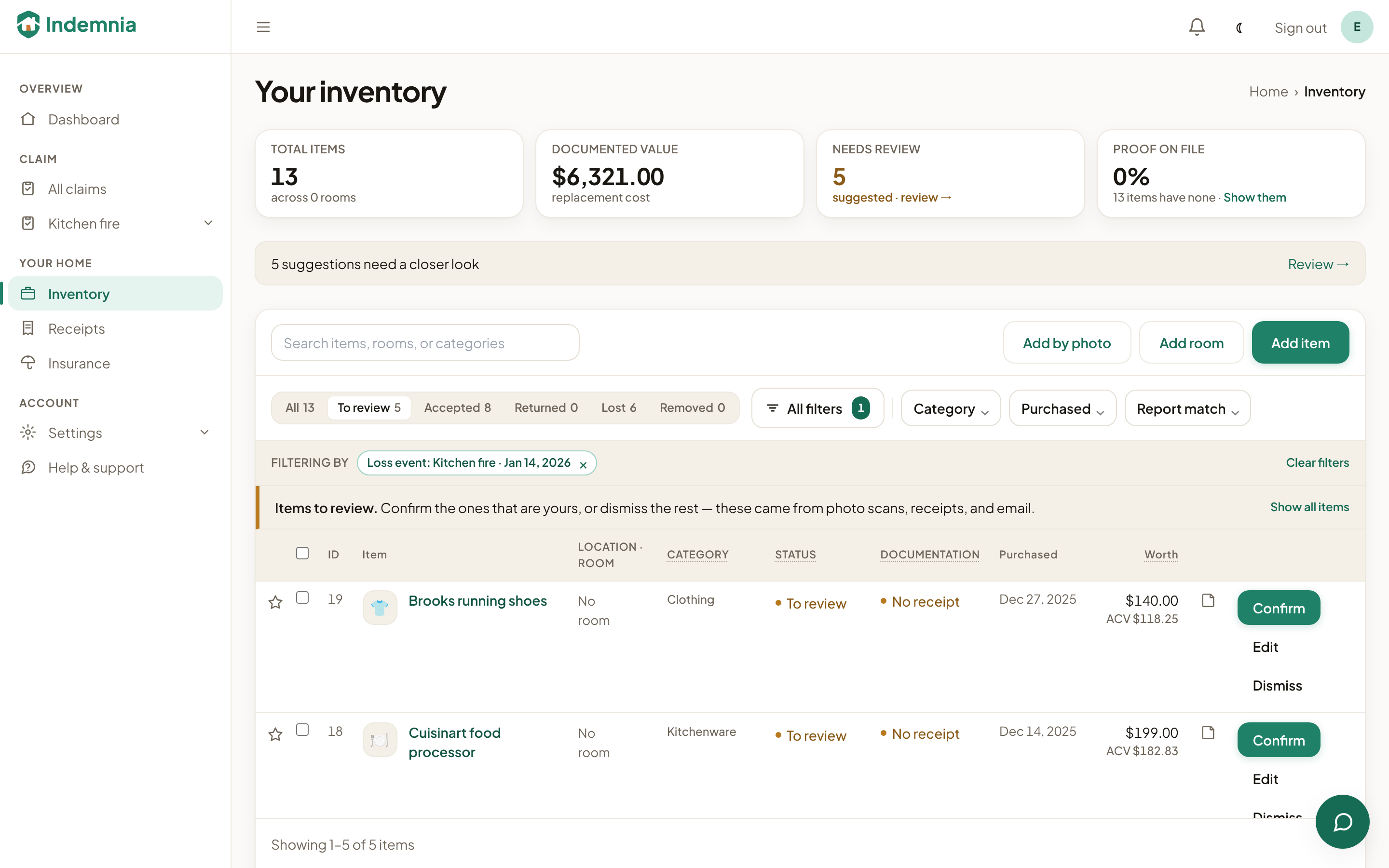Focus the search items input field
1389x868 pixels.
click(x=425, y=343)
